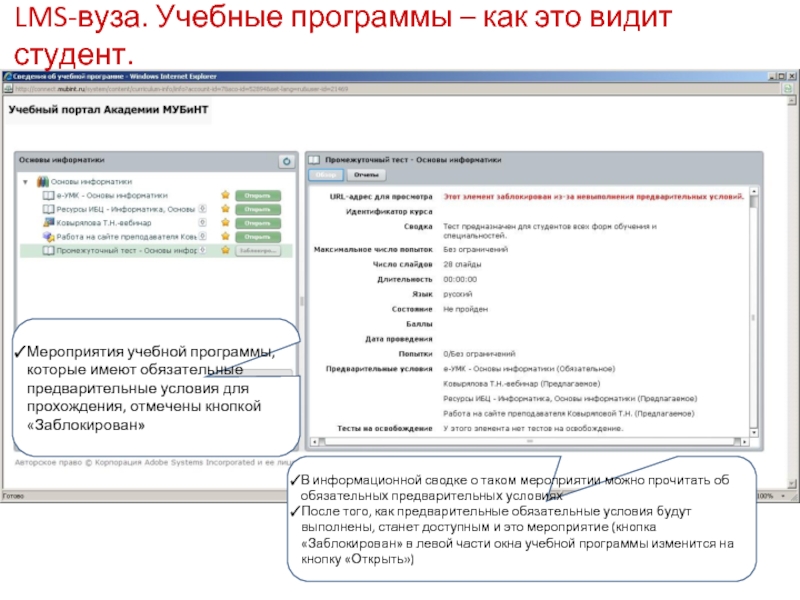Click the green icon at address bar's right end
This screenshot has width=800, height=600.
[x=788, y=88]
